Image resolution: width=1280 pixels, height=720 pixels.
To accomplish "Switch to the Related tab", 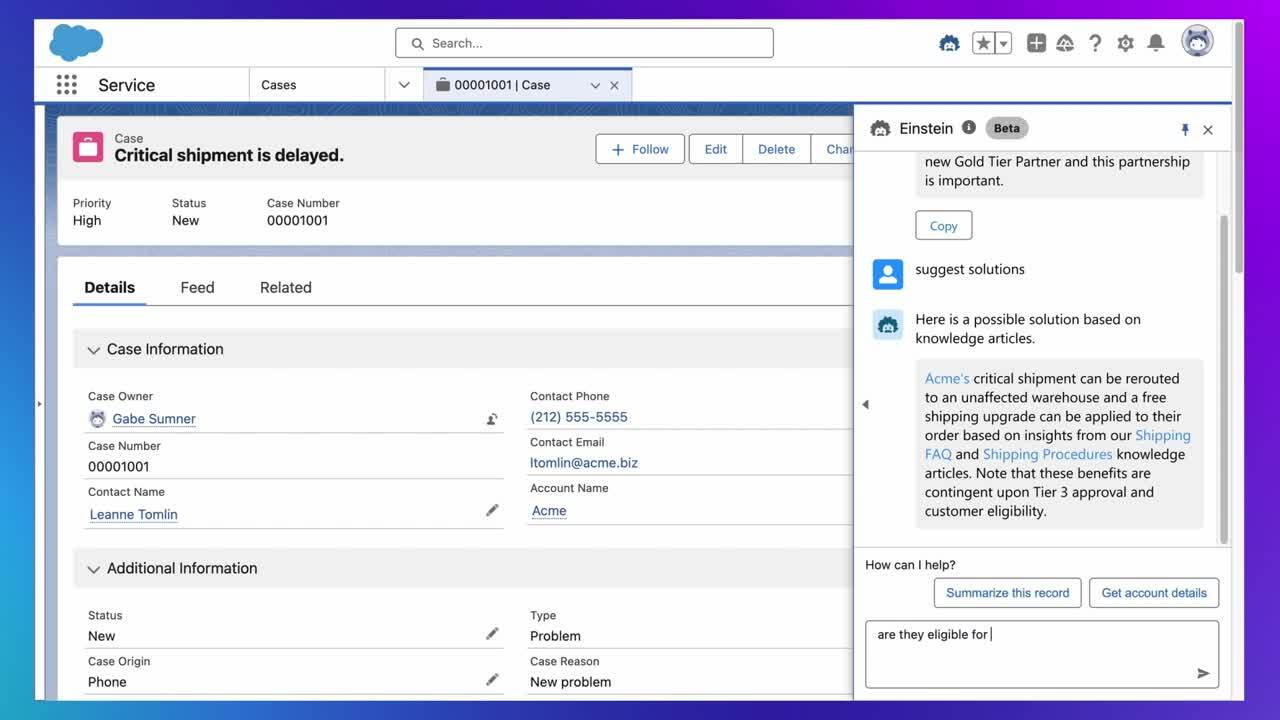I will [284, 287].
